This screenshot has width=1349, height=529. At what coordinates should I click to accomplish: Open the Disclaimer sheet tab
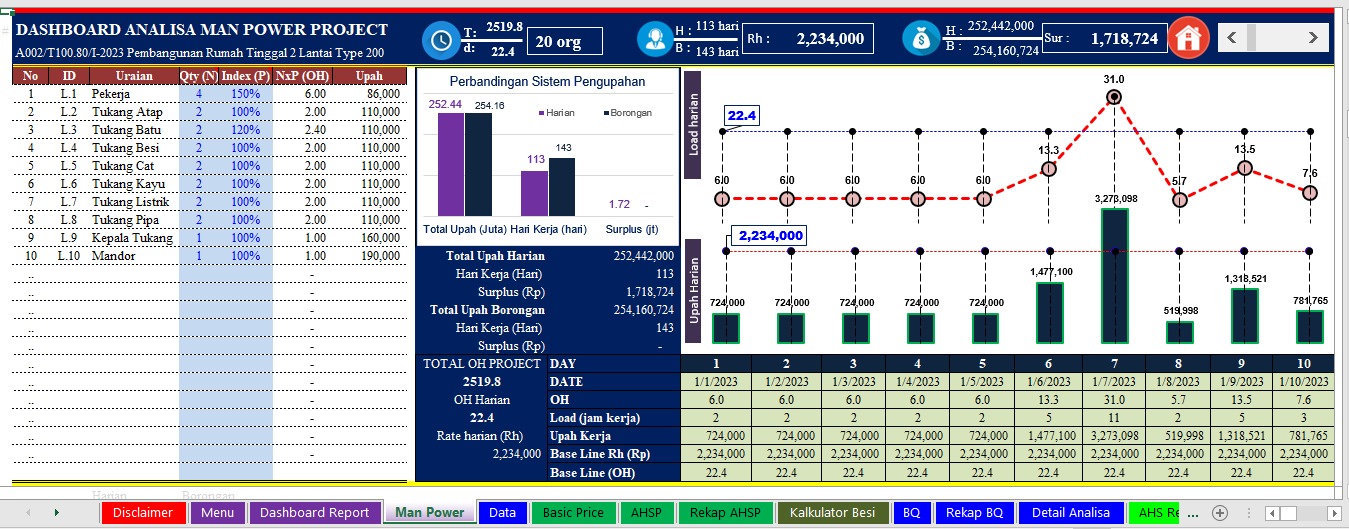[x=143, y=512]
